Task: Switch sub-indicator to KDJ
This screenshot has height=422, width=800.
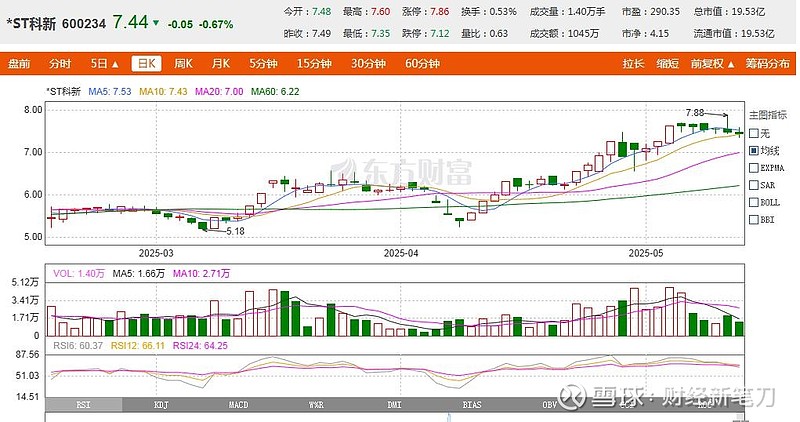Action: click(x=161, y=405)
